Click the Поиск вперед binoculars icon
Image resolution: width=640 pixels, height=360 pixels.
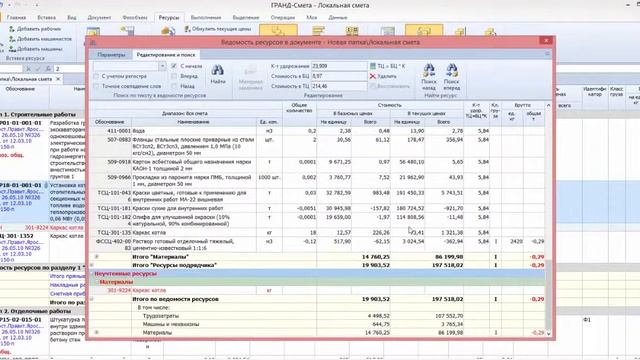(x=451, y=70)
